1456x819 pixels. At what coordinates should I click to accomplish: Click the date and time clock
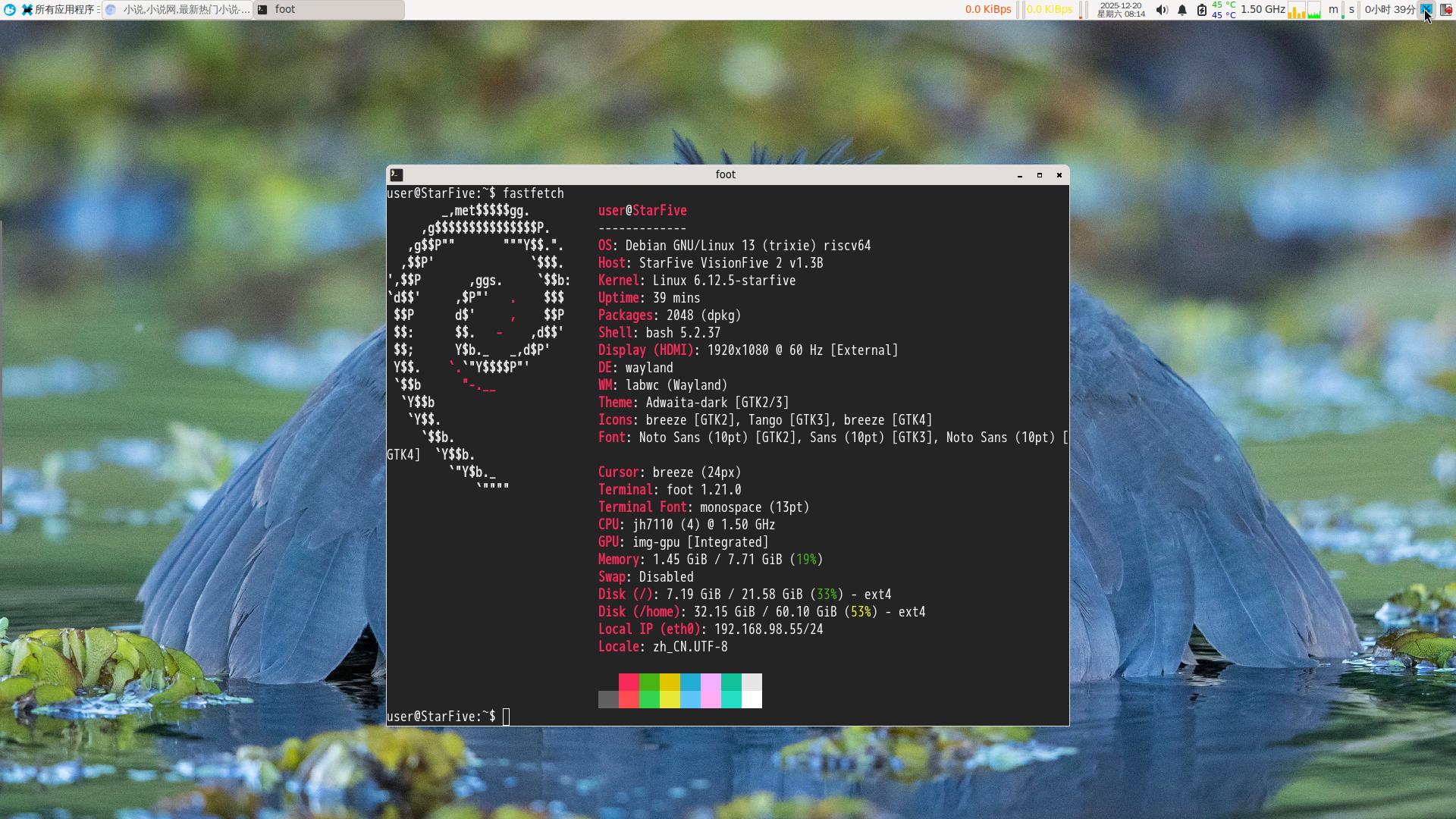(1120, 10)
